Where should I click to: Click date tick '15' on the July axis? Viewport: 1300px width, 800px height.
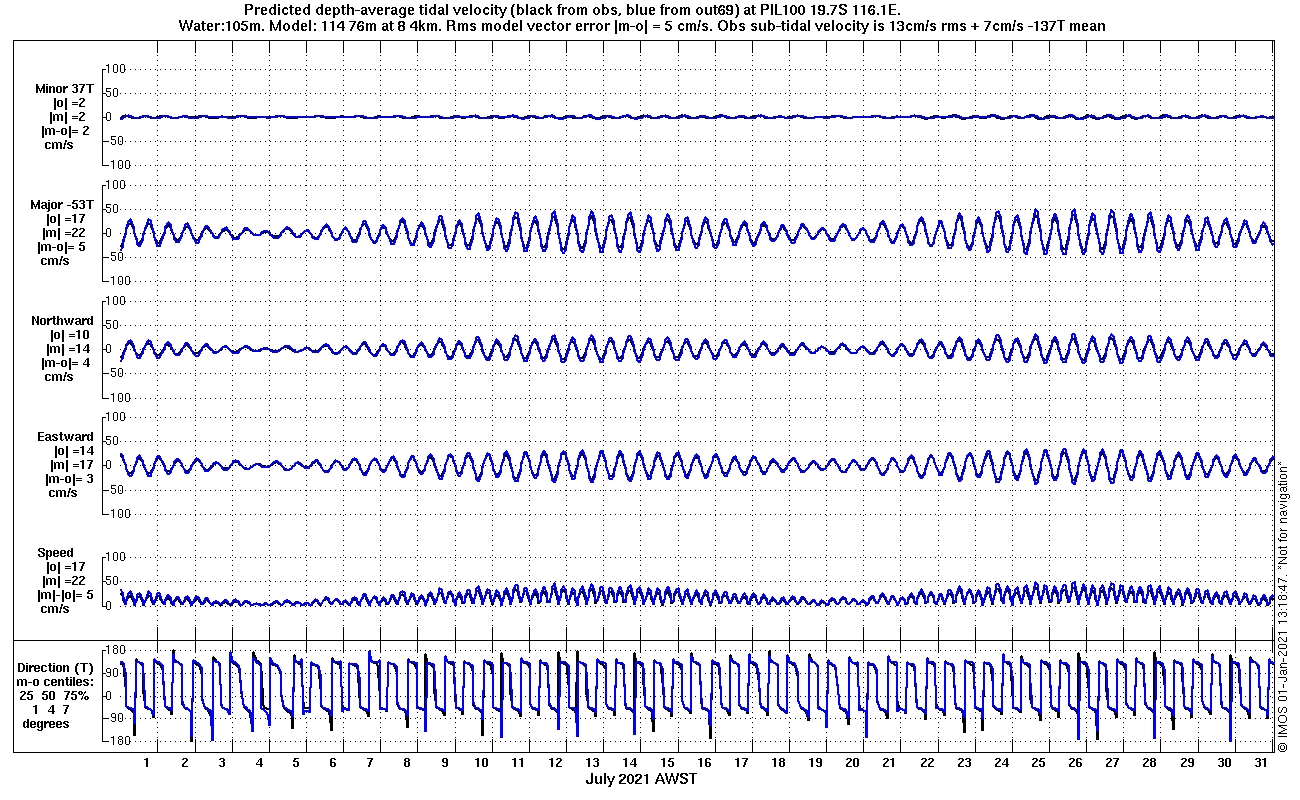point(667,763)
